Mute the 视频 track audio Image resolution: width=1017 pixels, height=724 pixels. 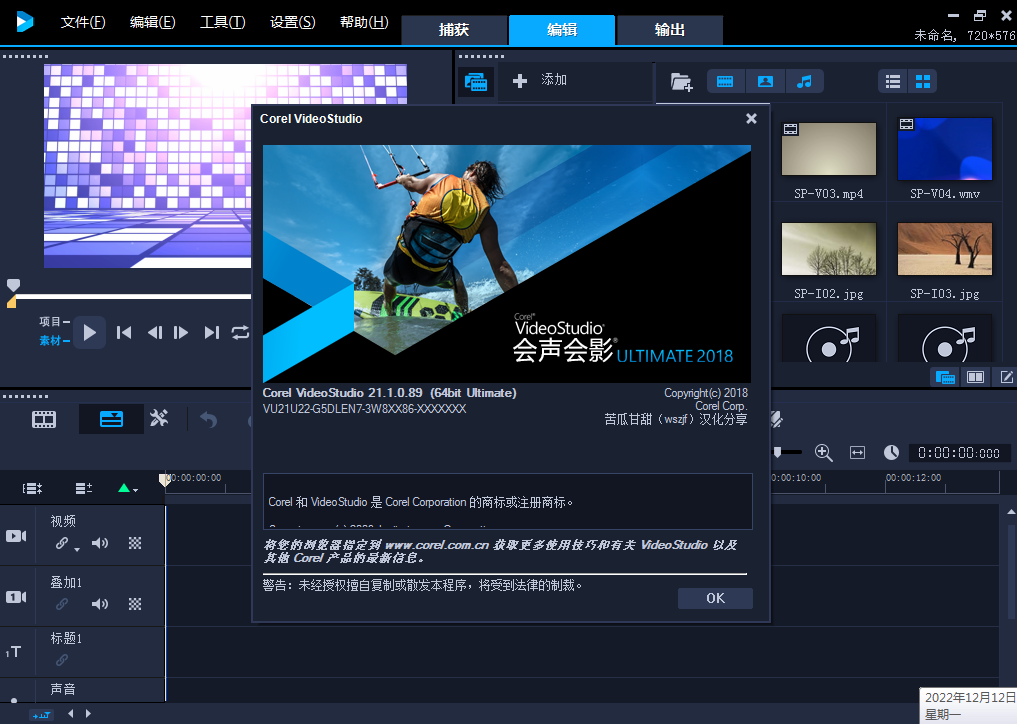pyautogui.click(x=100, y=543)
